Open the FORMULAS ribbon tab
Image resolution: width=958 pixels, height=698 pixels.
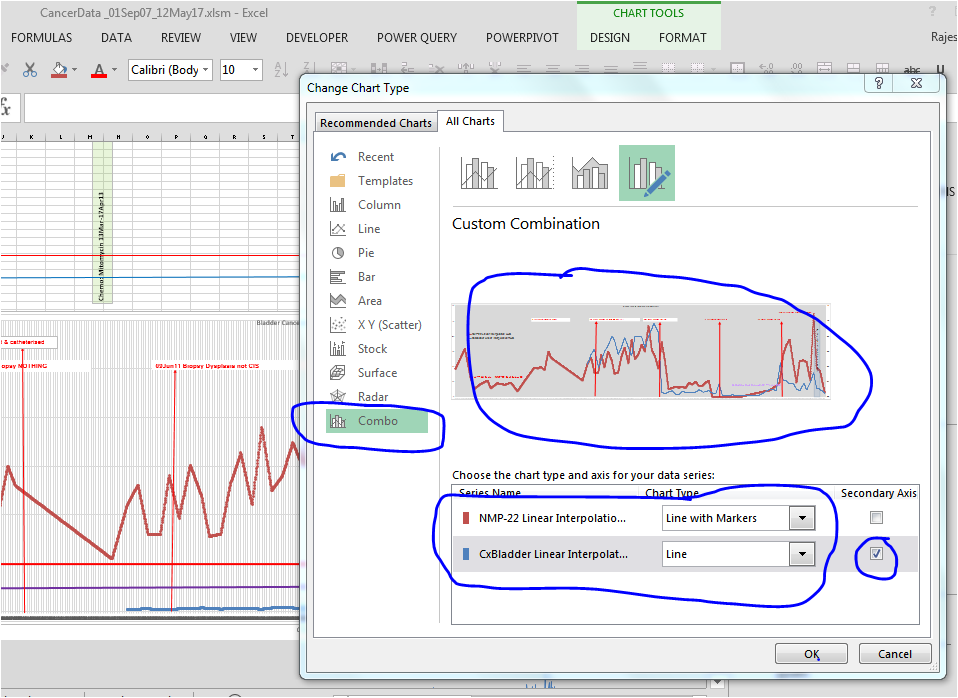tap(42, 38)
